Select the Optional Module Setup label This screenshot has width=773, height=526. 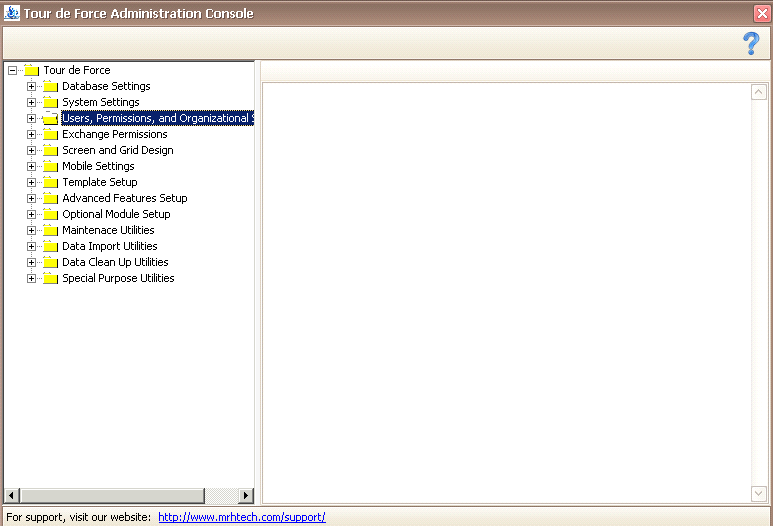pos(116,214)
